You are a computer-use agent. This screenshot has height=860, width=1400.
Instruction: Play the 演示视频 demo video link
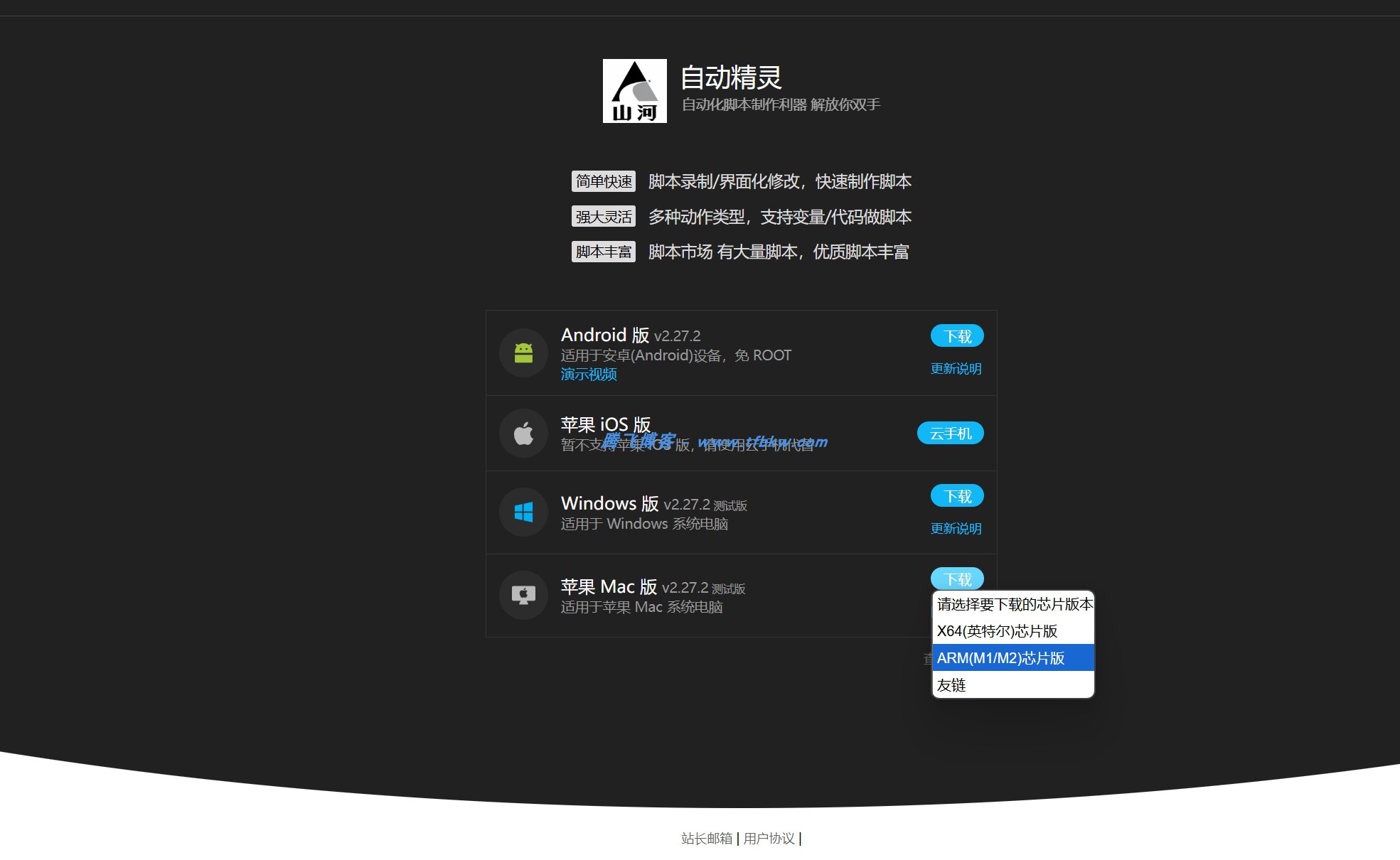click(x=589, y=374)
